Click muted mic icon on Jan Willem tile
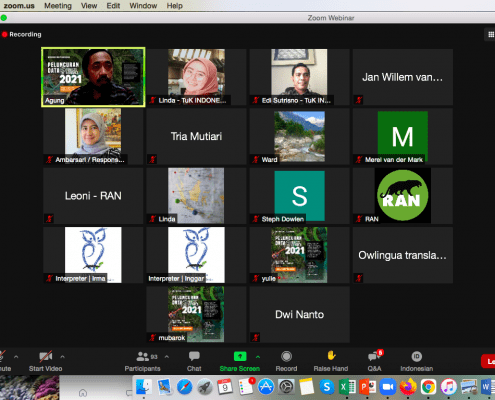Viewport: 495px width, 400px height. [x=359, y=100]
